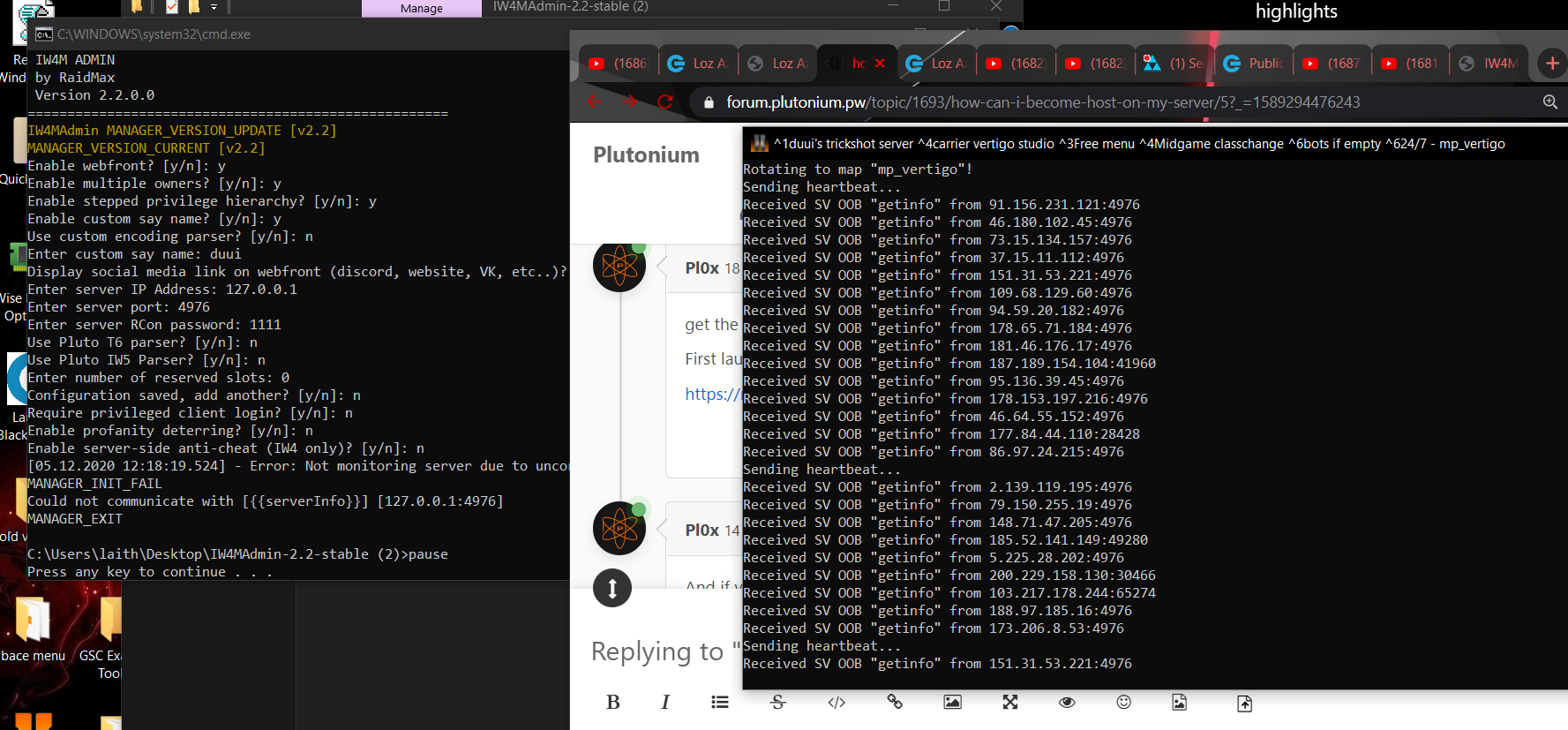Click the Bold formatting icon in reply editor
This screenshot has width=1568, height=730.
tap(613, 702)
